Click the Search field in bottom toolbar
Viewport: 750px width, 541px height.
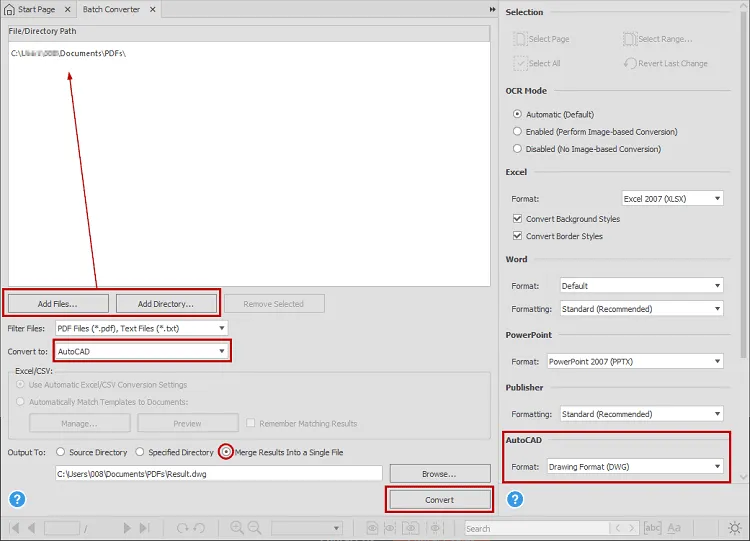[537, 528]
